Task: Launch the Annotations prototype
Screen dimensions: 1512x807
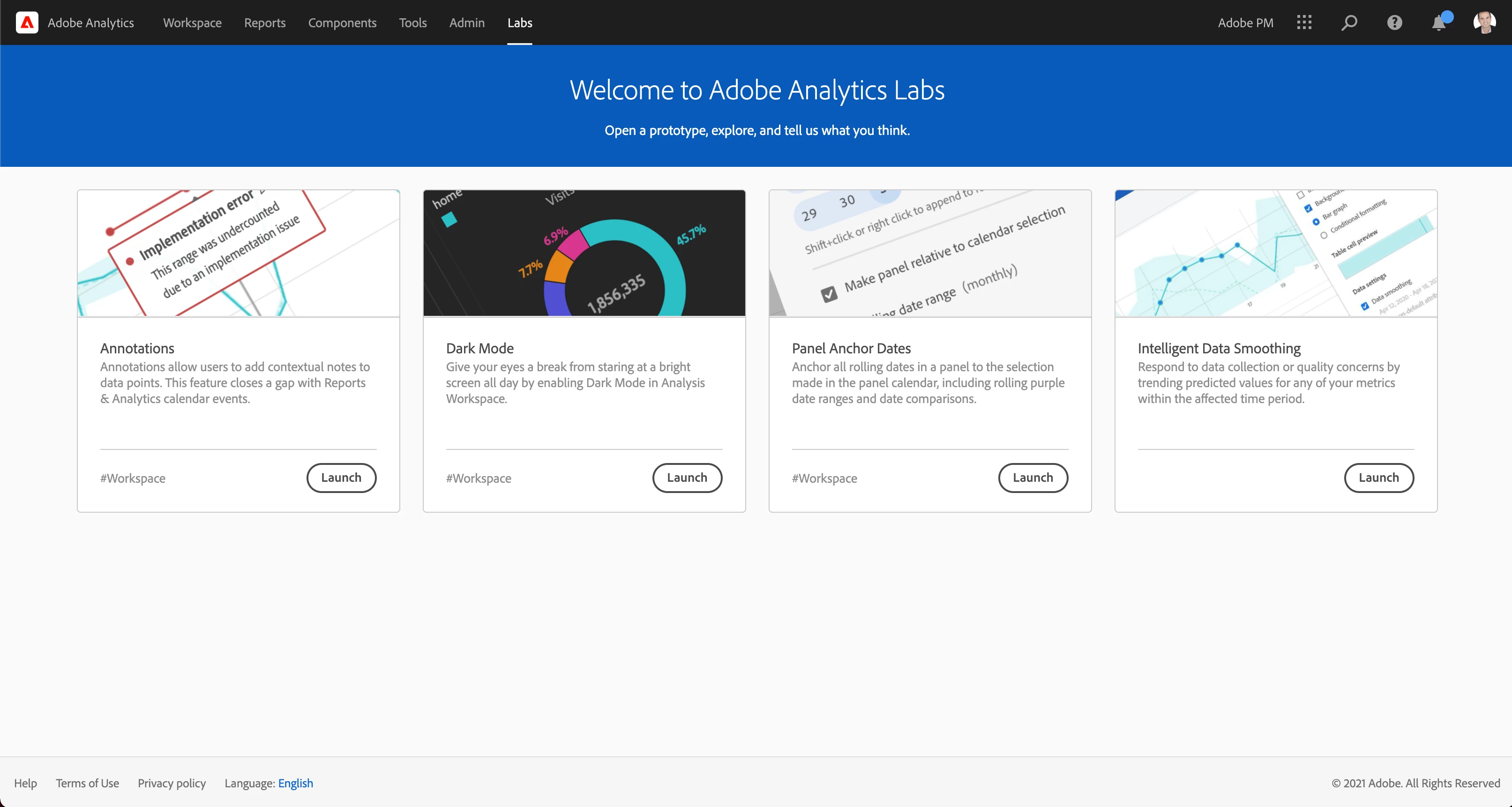Action: tap(341, 478)
